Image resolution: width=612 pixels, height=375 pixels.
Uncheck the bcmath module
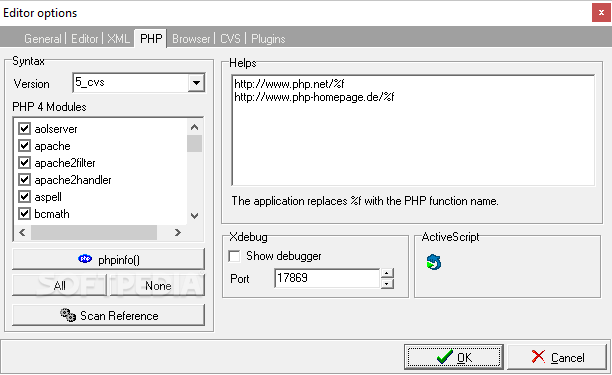point(25,214)
